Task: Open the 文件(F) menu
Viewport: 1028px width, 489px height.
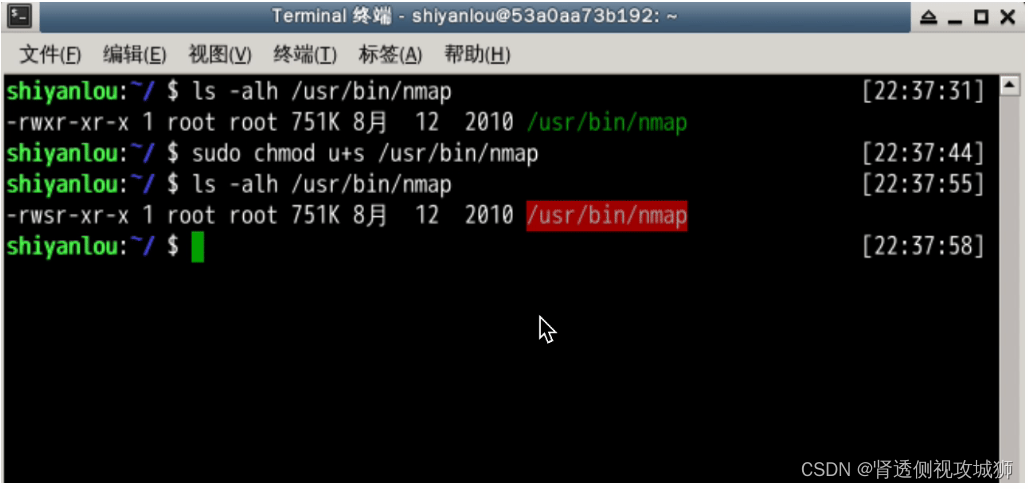Action: (x=50, y=55)
